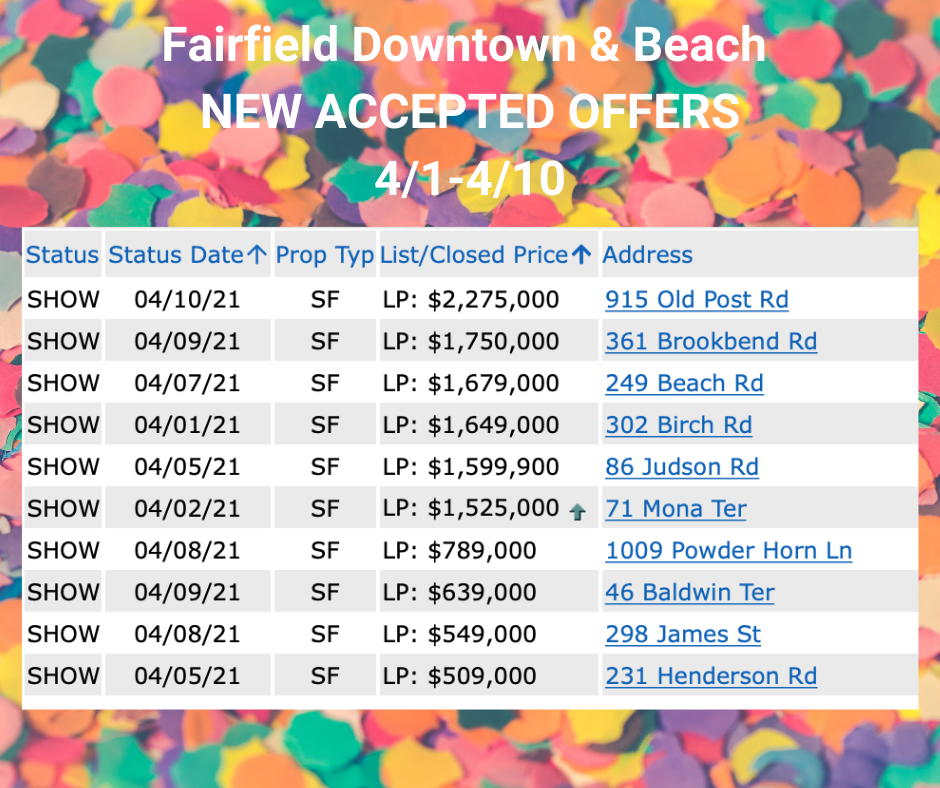Image resolution: width=940 pixels, height=788 pixels.
Task: Click the price increase arrow for $1,525,000
Action: click(577, 512)
